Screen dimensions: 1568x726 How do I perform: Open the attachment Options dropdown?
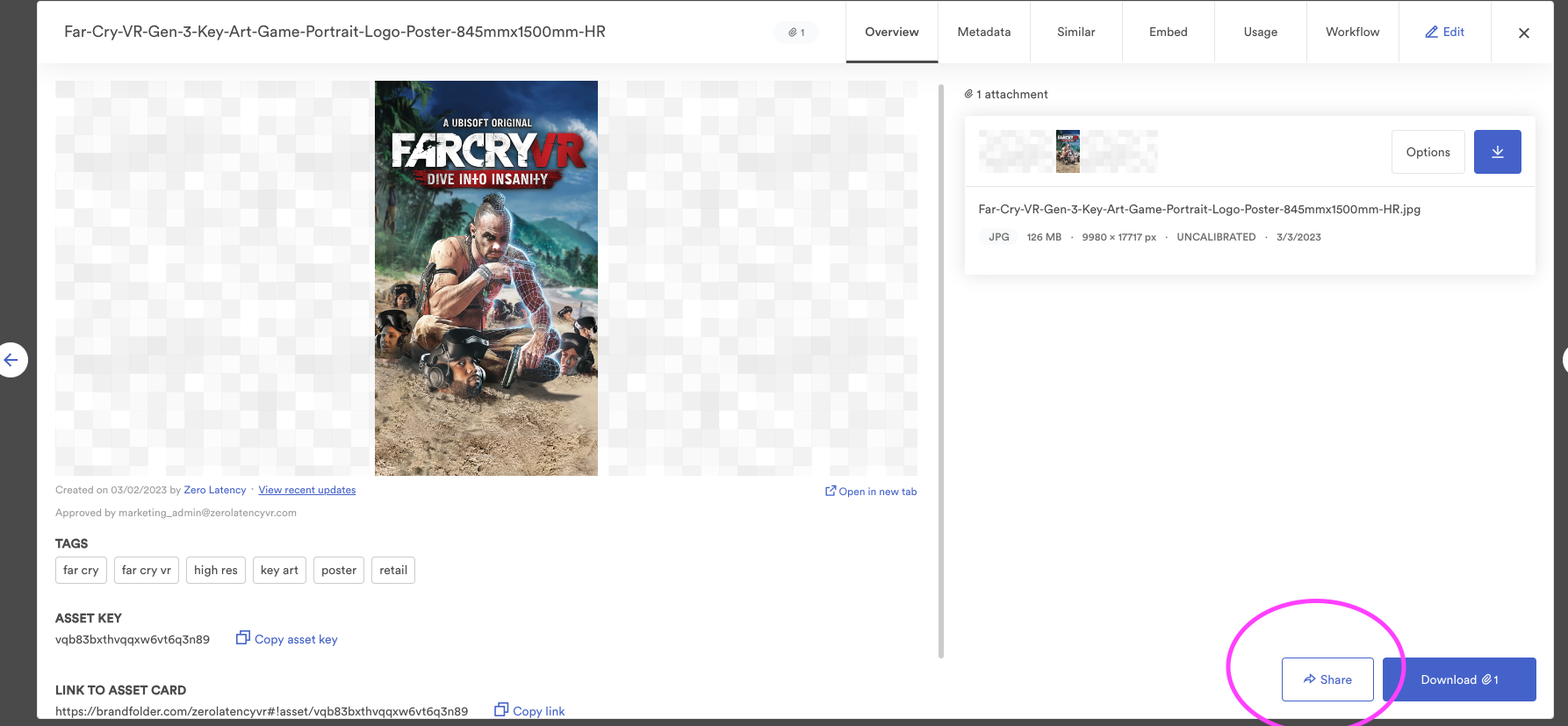tap(1428, 152)
